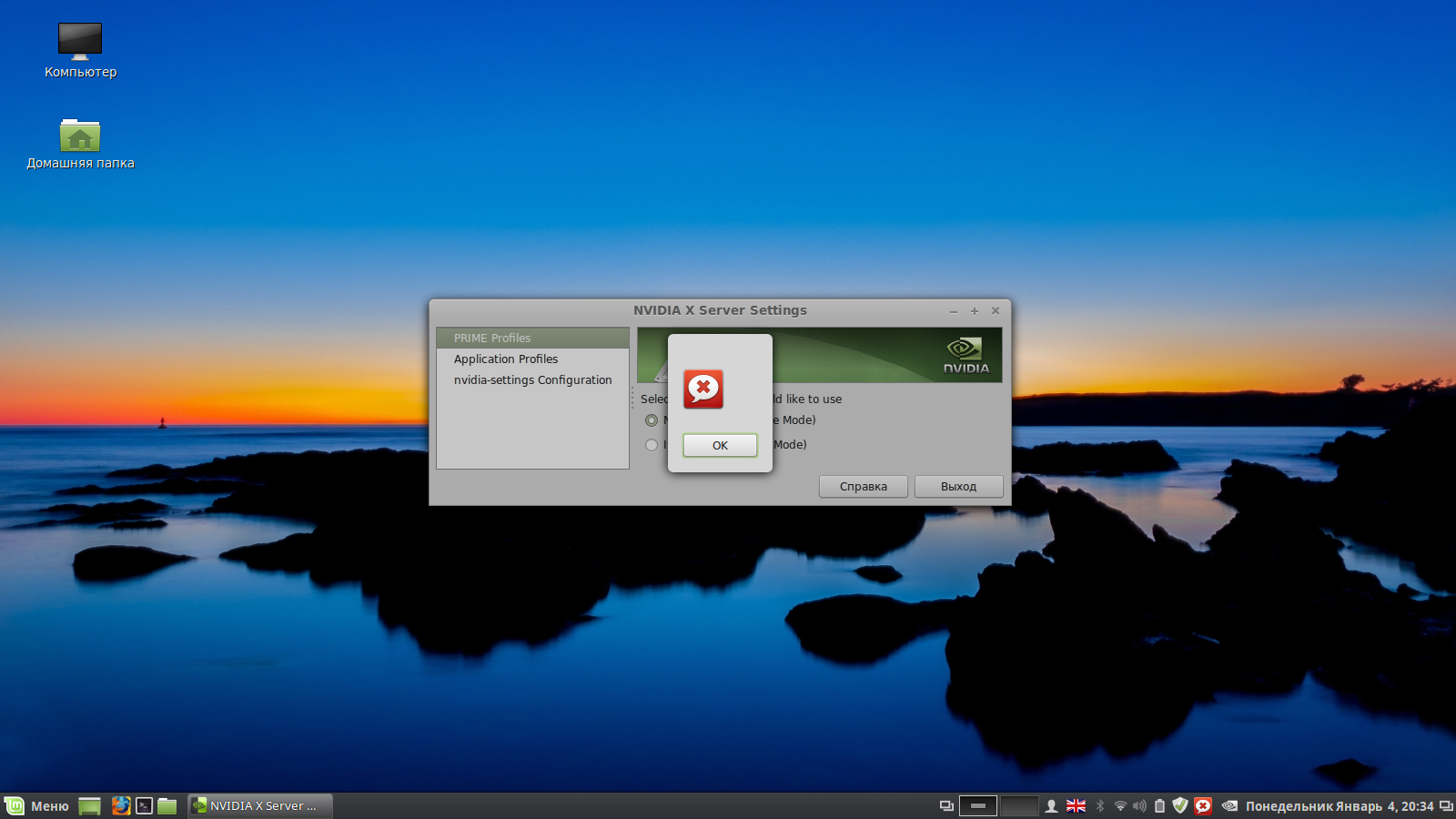Open the file manager folder in panel
The image size is (1456, 819).
pyautogui.click(x=167, y=806)
